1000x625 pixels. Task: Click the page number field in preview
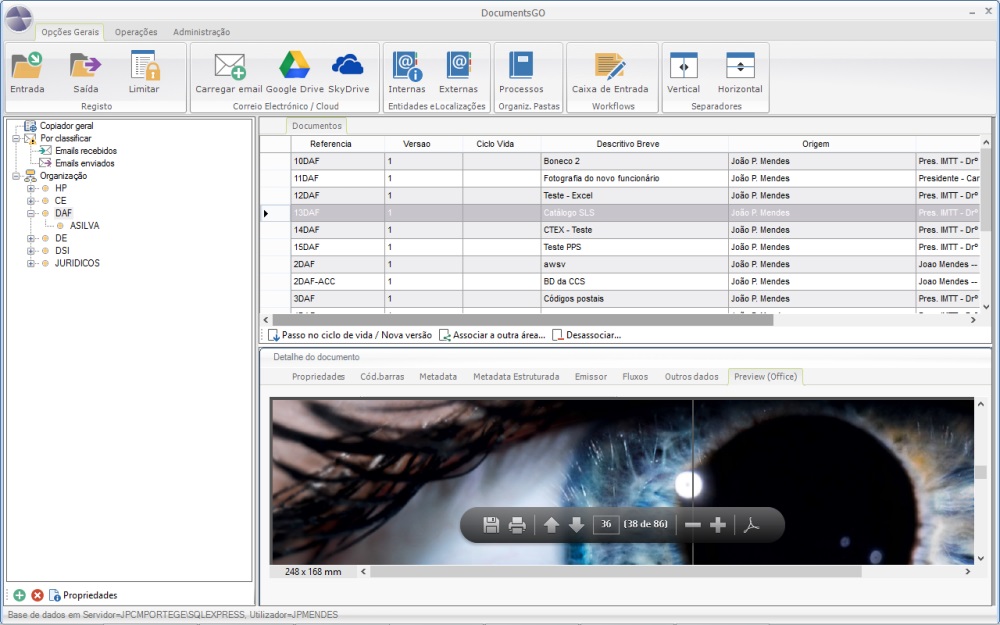[x=605, y=525]
